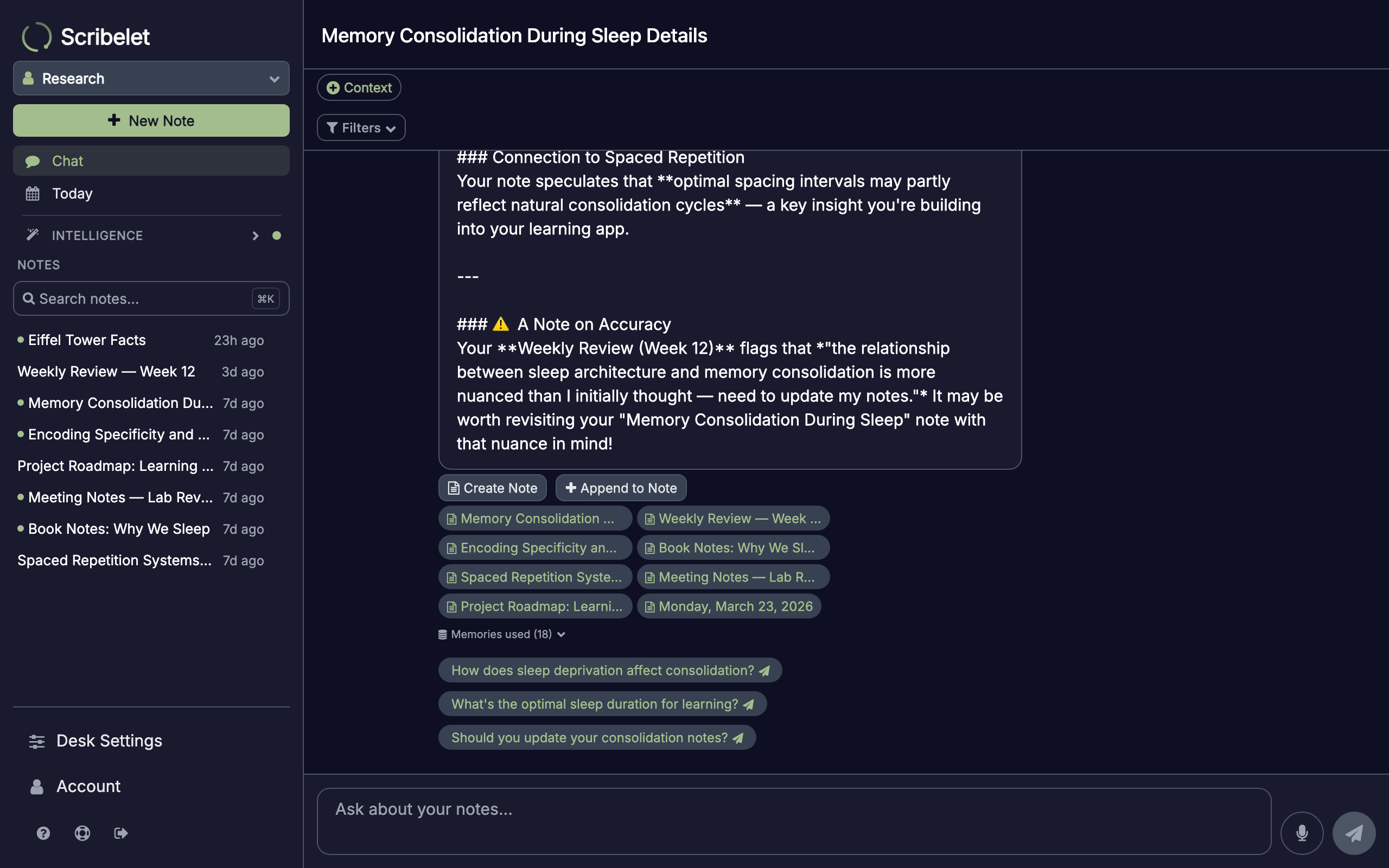
Task: Open Eiffel Tower Facts note
Action: pos(141,340)
